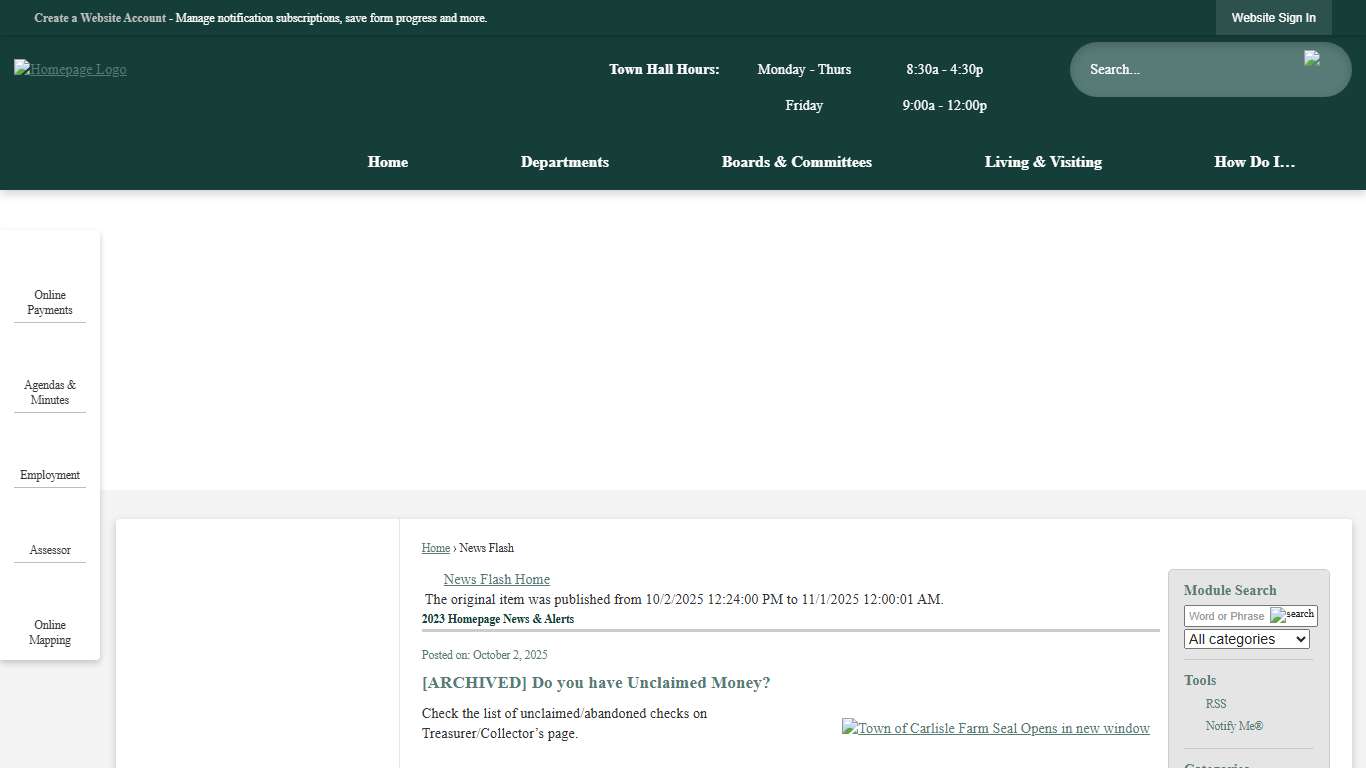This screenshot has height=768, width=1366.
Task: Click the Website Sign In button
Action: (x=1273, y=18)
